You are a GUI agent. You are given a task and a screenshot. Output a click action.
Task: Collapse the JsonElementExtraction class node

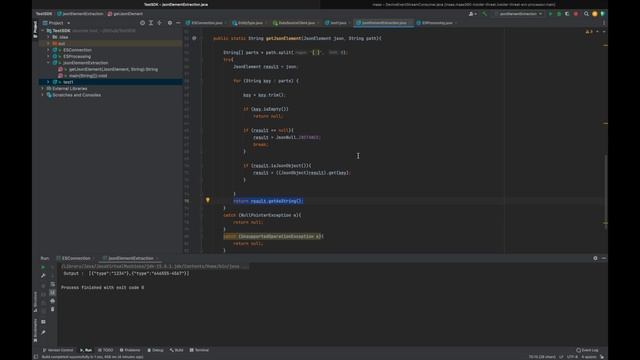tap(48, 63)
